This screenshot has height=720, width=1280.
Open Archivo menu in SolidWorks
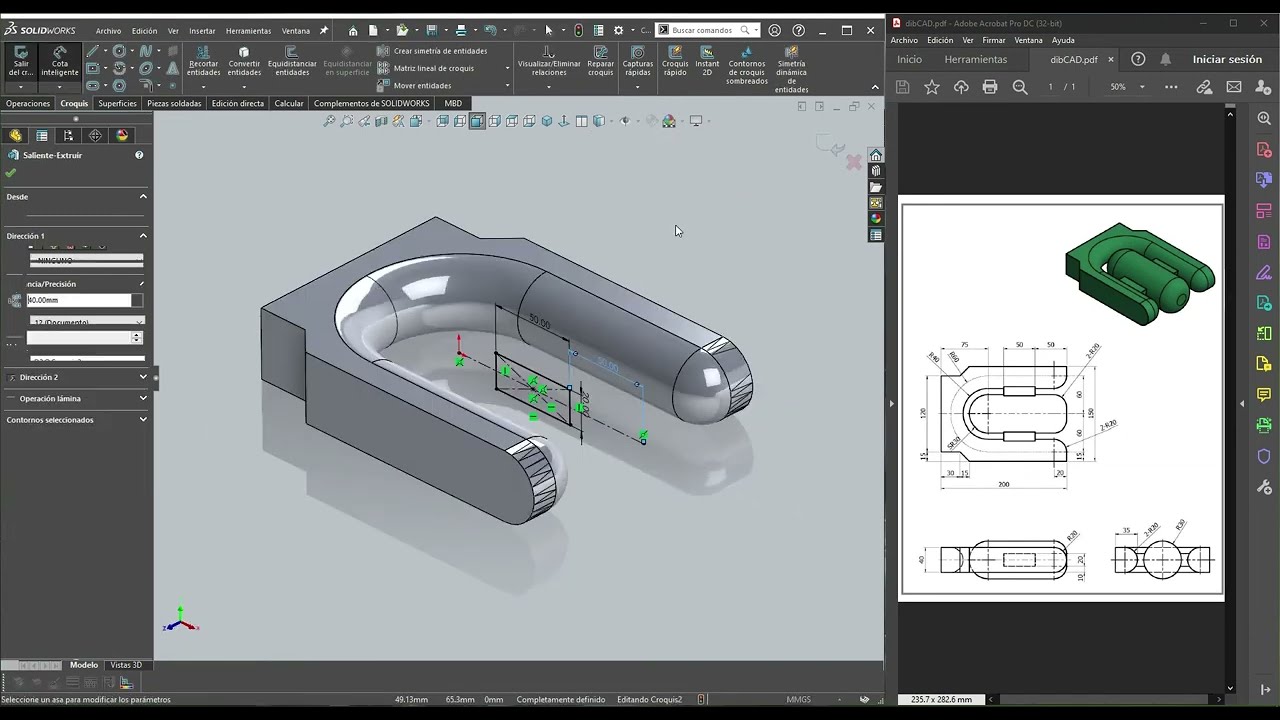[108, 31]
